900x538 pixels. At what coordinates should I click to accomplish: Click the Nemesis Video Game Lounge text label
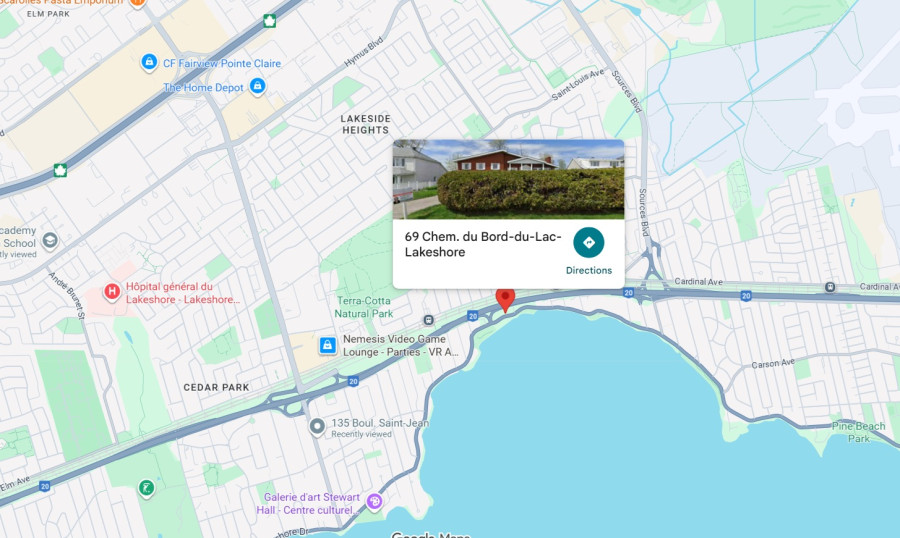click(x=400, y=346)
